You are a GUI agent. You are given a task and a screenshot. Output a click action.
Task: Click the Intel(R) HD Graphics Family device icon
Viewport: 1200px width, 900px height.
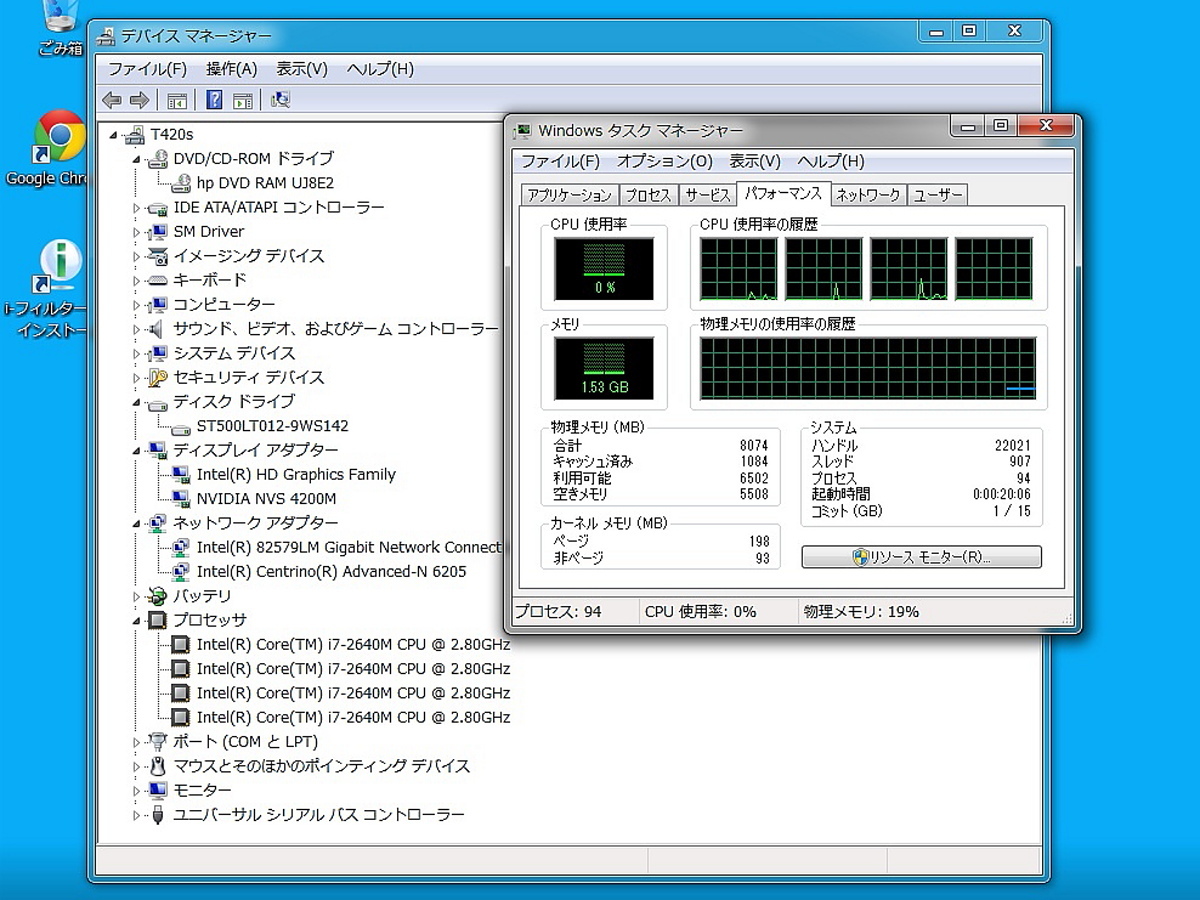click(x=181, y=474)
